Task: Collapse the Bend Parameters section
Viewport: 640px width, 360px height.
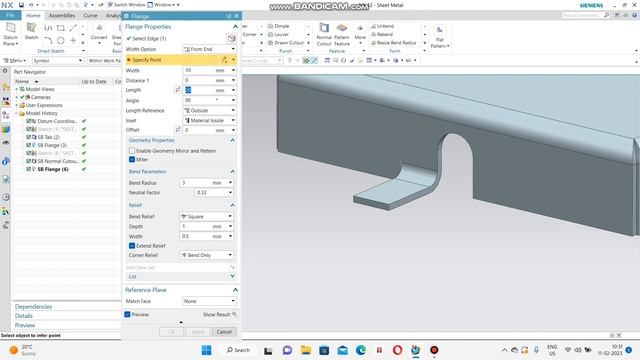Action: (232, 171)
